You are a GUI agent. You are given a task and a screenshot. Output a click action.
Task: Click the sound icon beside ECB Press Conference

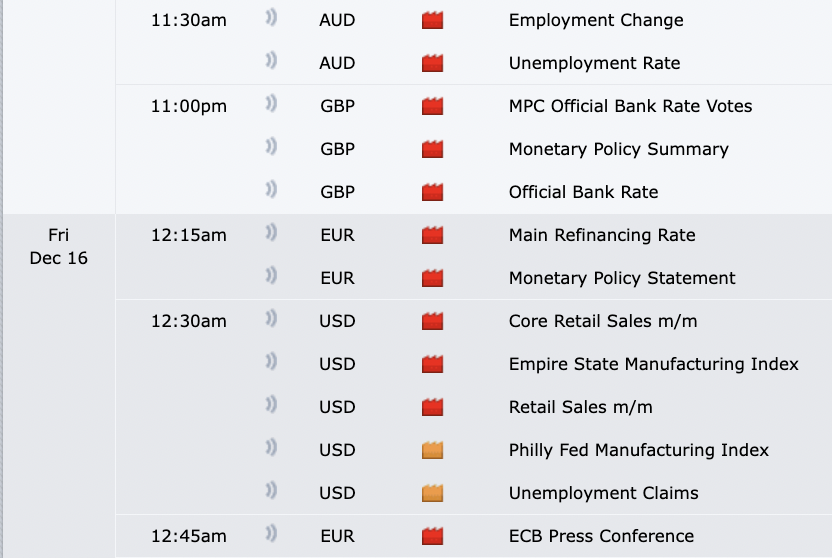[x=271, y=535]
